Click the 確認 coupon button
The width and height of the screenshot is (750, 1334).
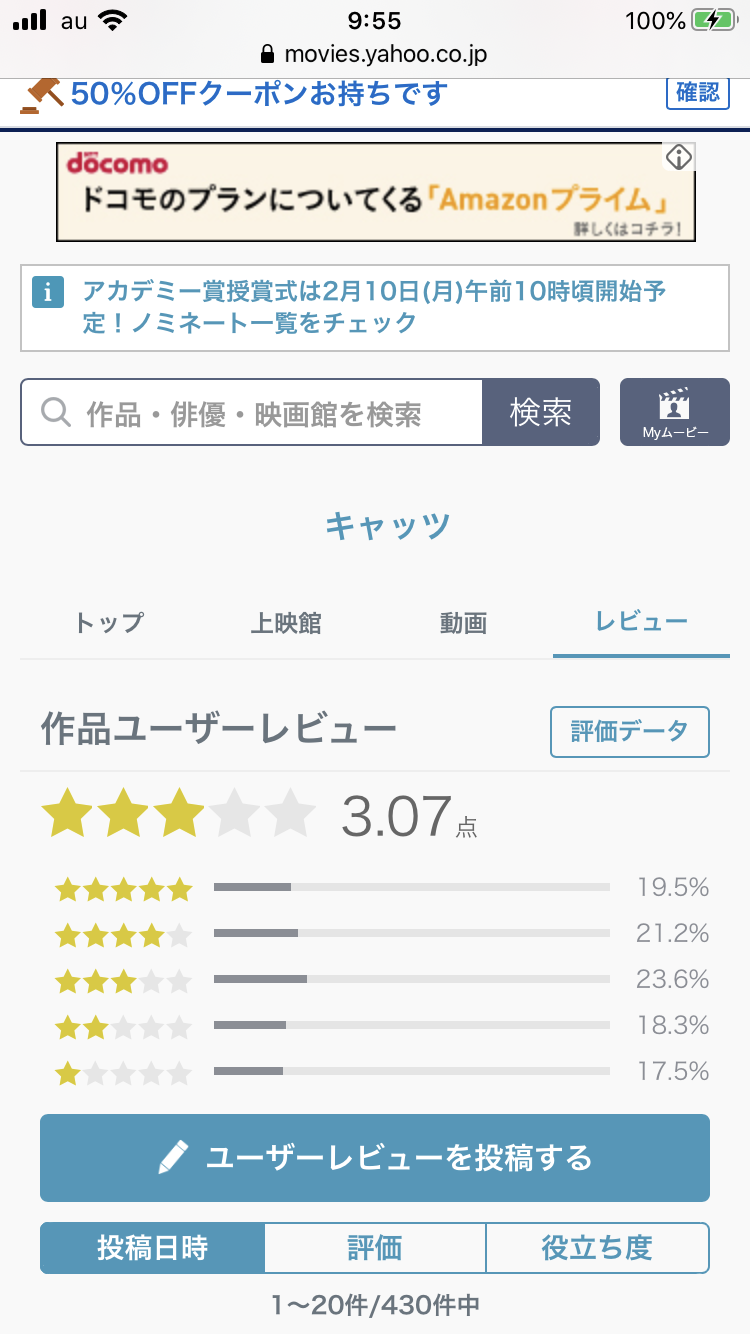[697, 93]
